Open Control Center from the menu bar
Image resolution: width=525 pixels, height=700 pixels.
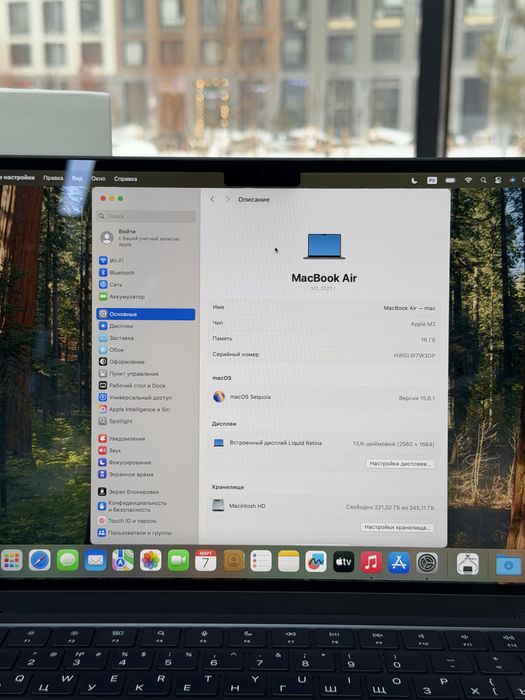pos(498,180)
